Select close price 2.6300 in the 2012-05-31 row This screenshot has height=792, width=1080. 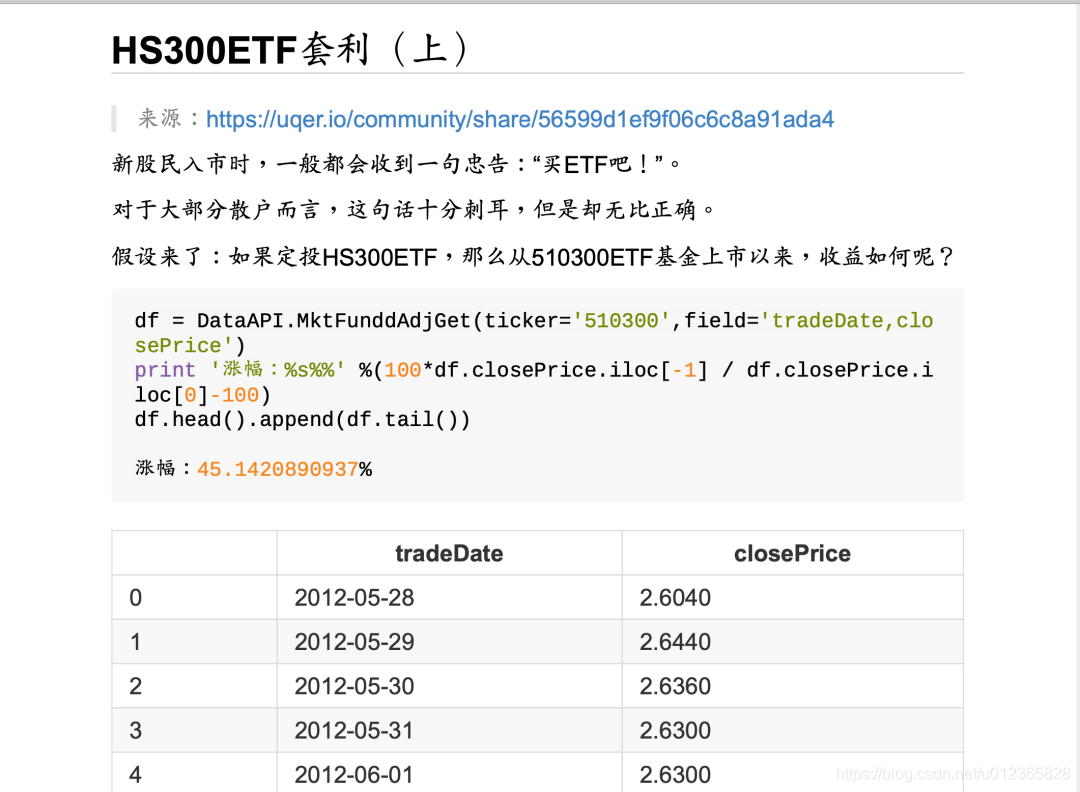(675, 730)
